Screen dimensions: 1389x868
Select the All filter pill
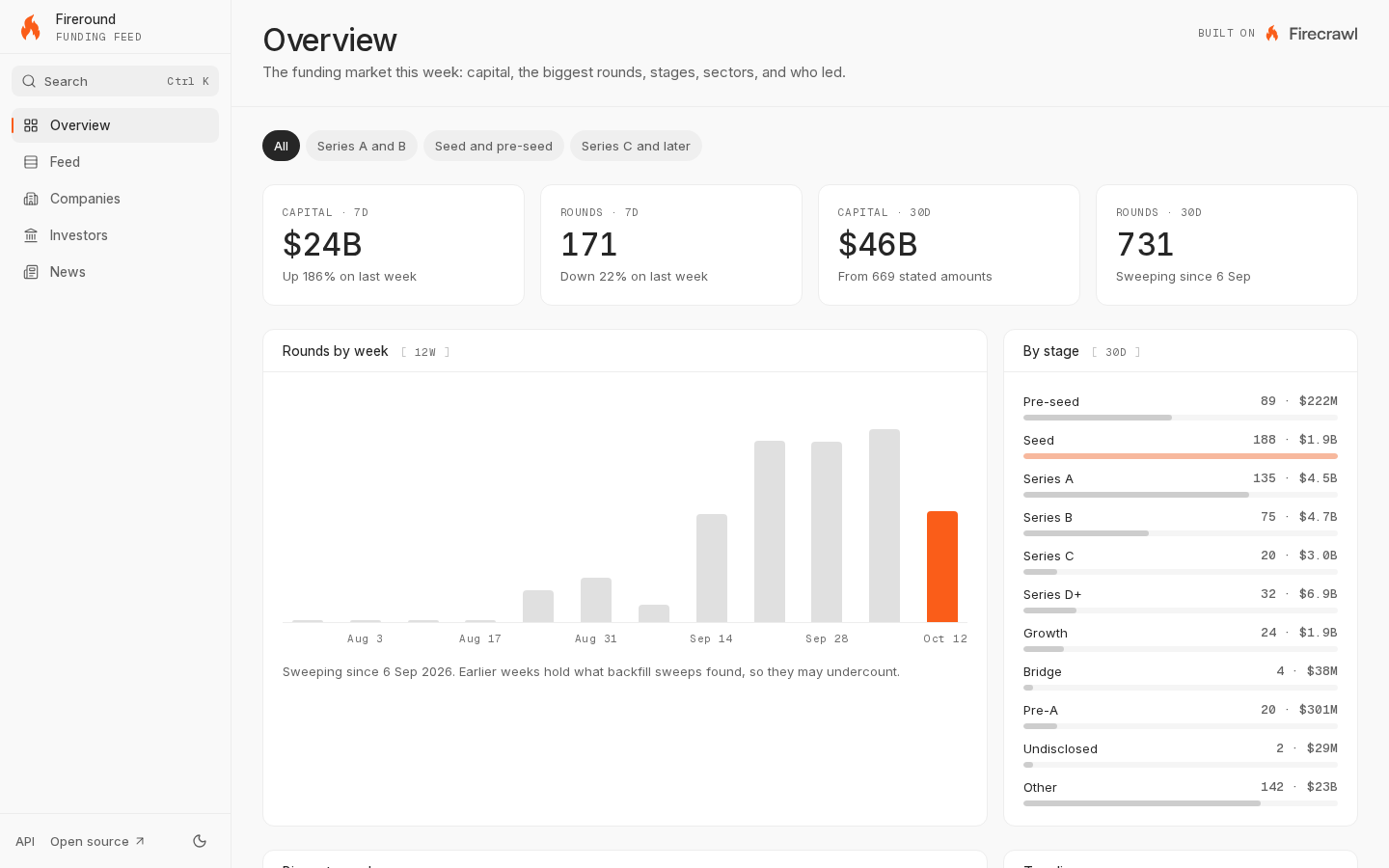pyautogui.click(x=281, y=146)
